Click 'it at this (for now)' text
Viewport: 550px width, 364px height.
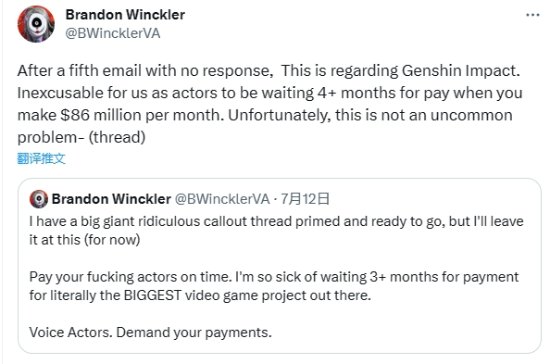tap(85, 240)
